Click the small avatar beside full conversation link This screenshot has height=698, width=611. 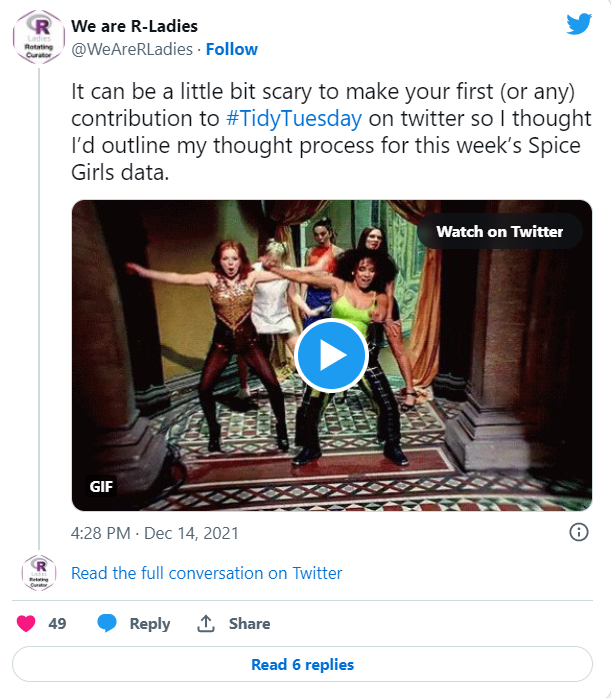39,573
